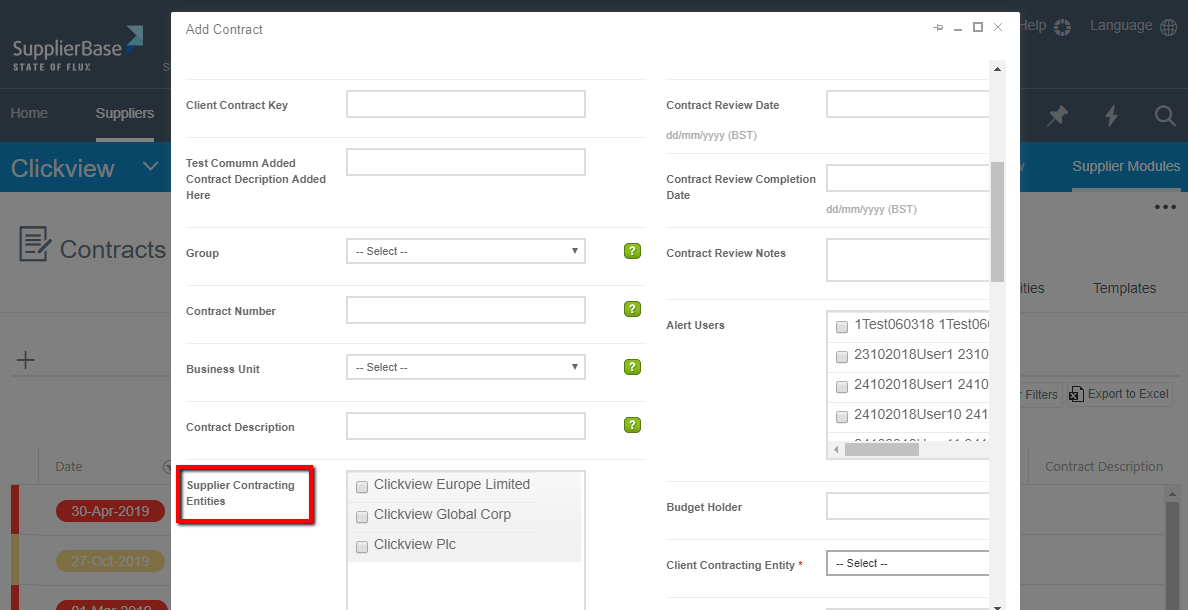
Task: Click the Language globe icon
Action: 1168,26
